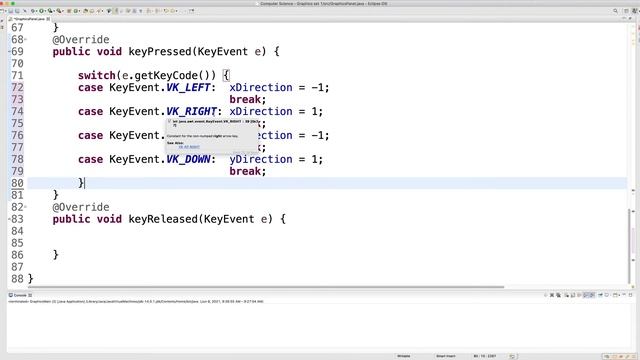This screenshot has width=640, height=360.
Task: Toggle Scroll Lock in Console toolbar
Action: [573, 295]
